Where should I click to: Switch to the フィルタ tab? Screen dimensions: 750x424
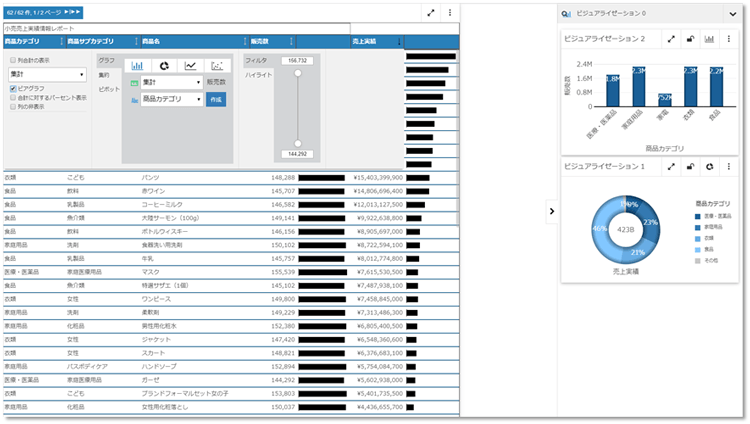tap(257, 61)
